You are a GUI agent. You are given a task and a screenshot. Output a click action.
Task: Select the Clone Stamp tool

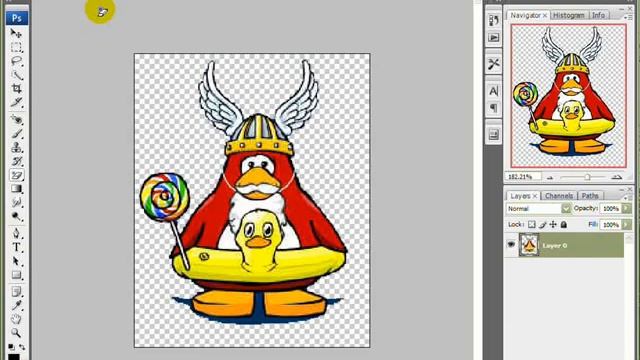[16, 147]
